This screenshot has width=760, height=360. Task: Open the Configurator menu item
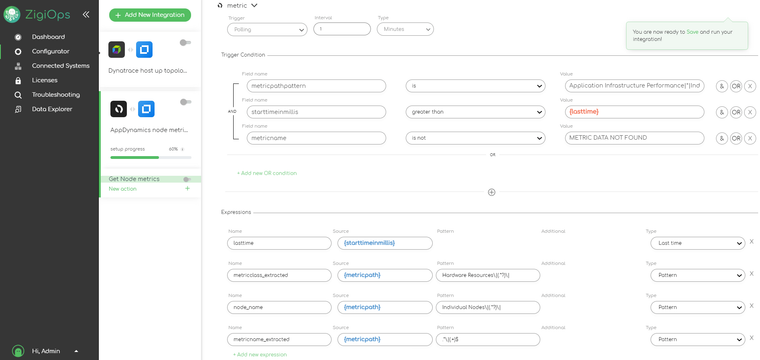pyautogui.click(x=50, y=51)
